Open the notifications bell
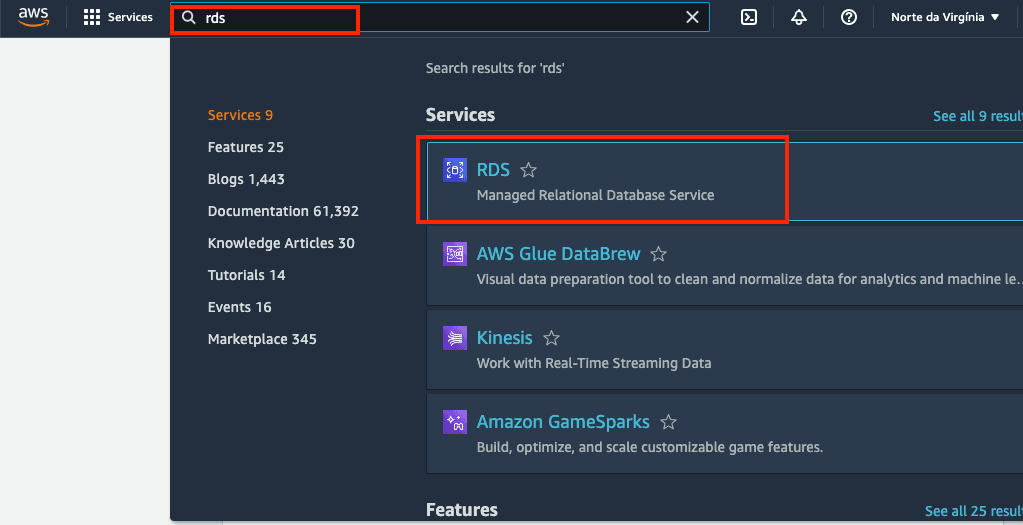Viewport: 1023px width, 525px height. [798, 17]
